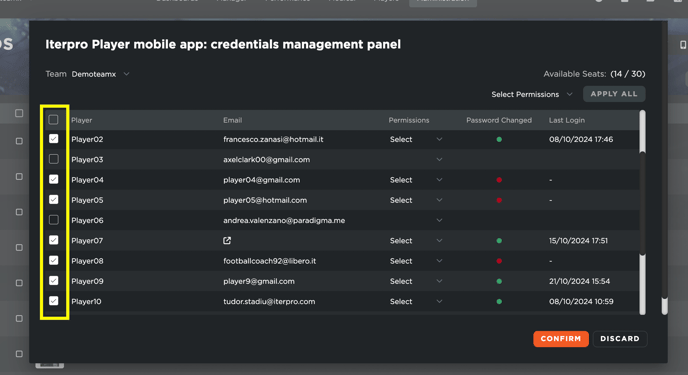Click the external link icon in Player07's email cell
This screenshot has height=375, width=688.
pos(227,240)
